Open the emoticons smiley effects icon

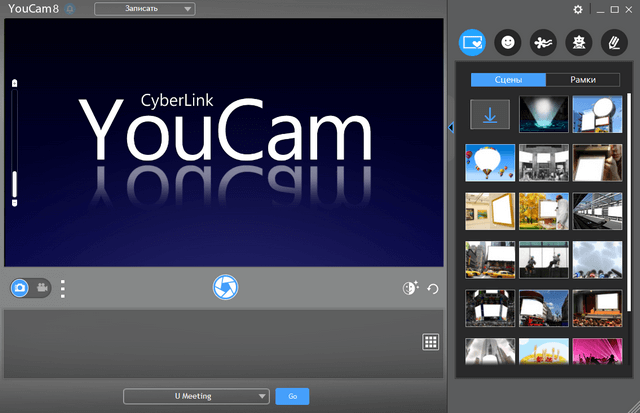coord(508,42)
